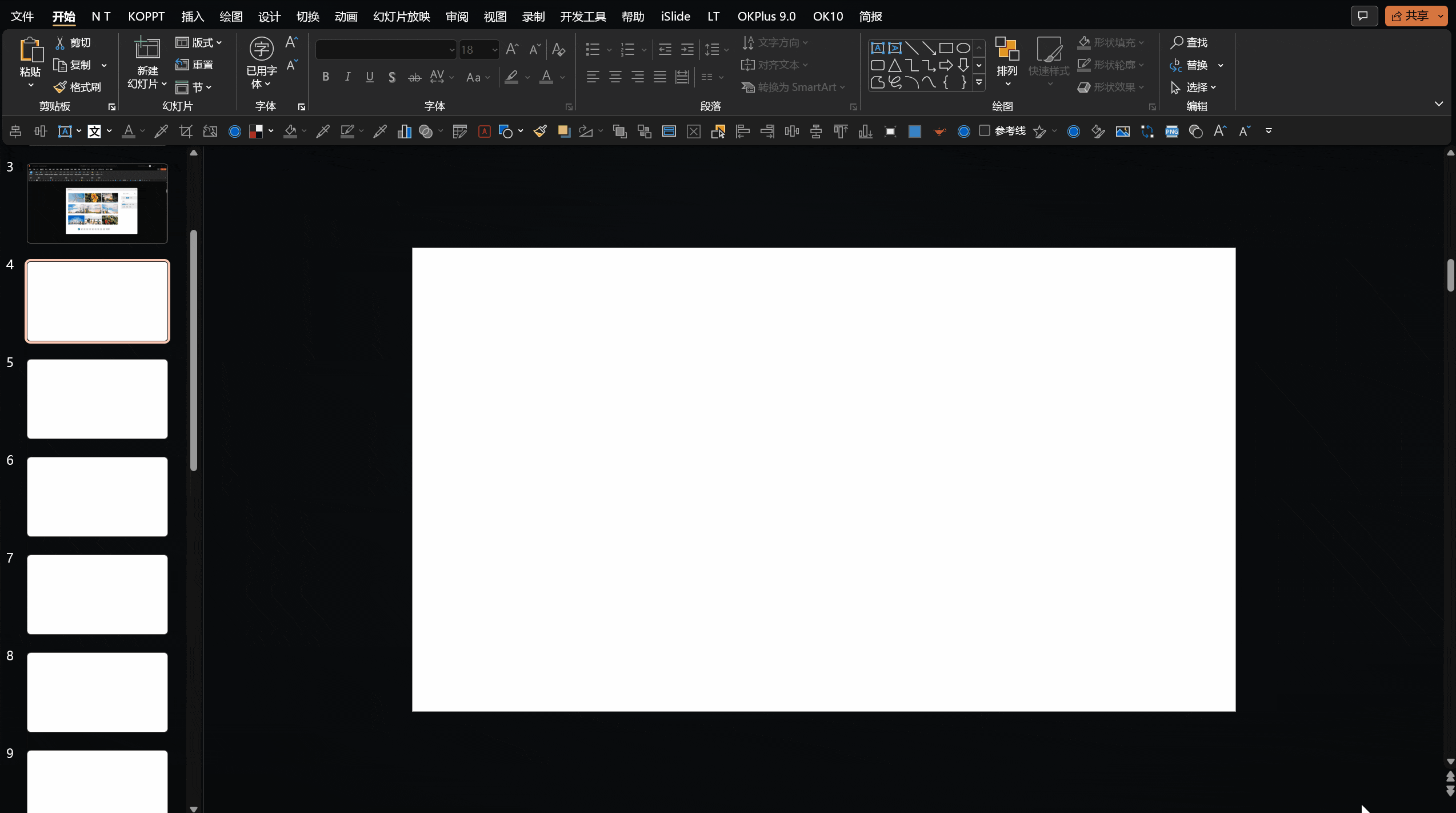Click the bullets list icon
This screenshot has width=1456, height=813.
pyautogui.click(x=593, y=50)
